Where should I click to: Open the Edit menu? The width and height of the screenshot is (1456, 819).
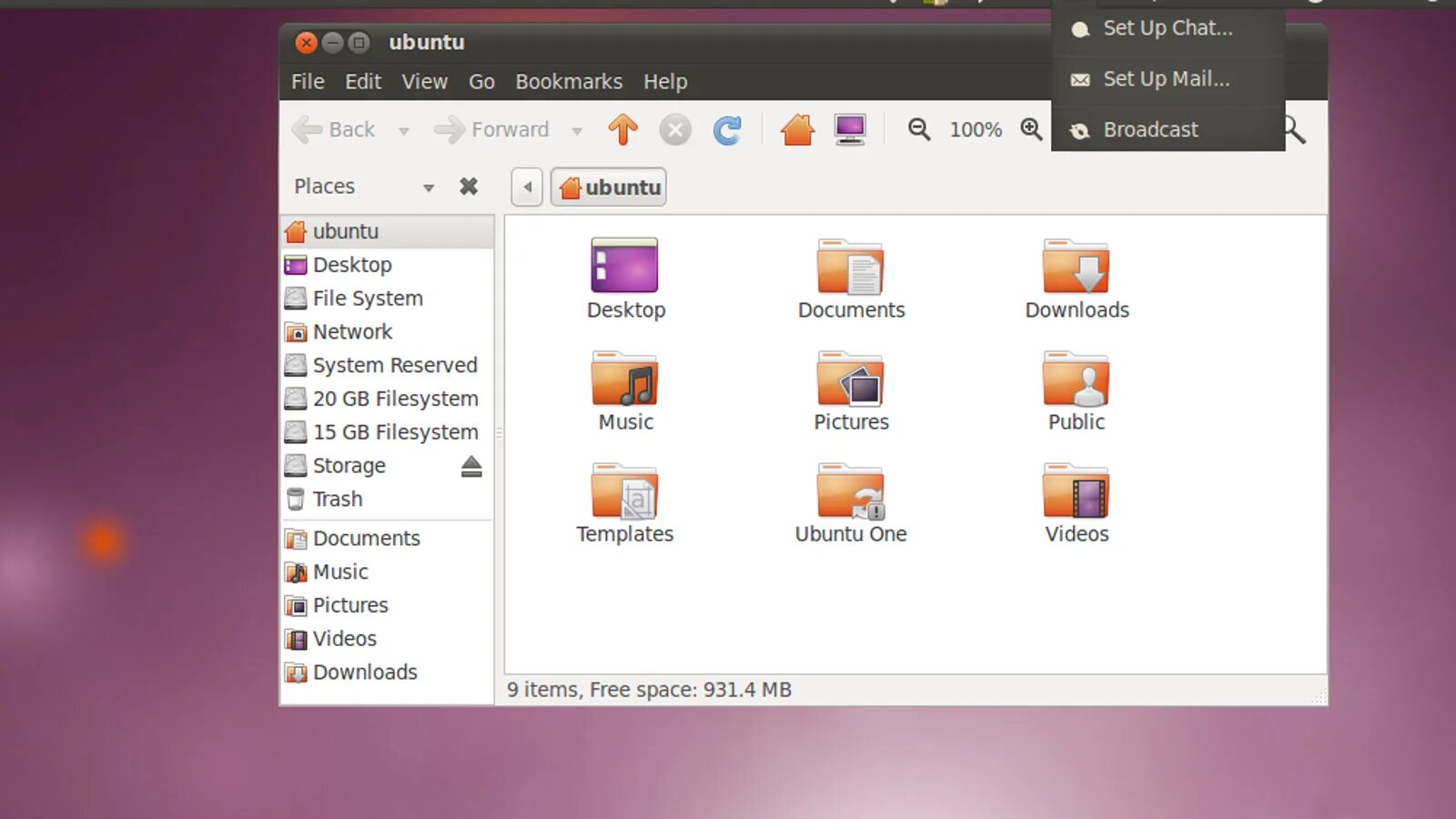click(363, 82)
